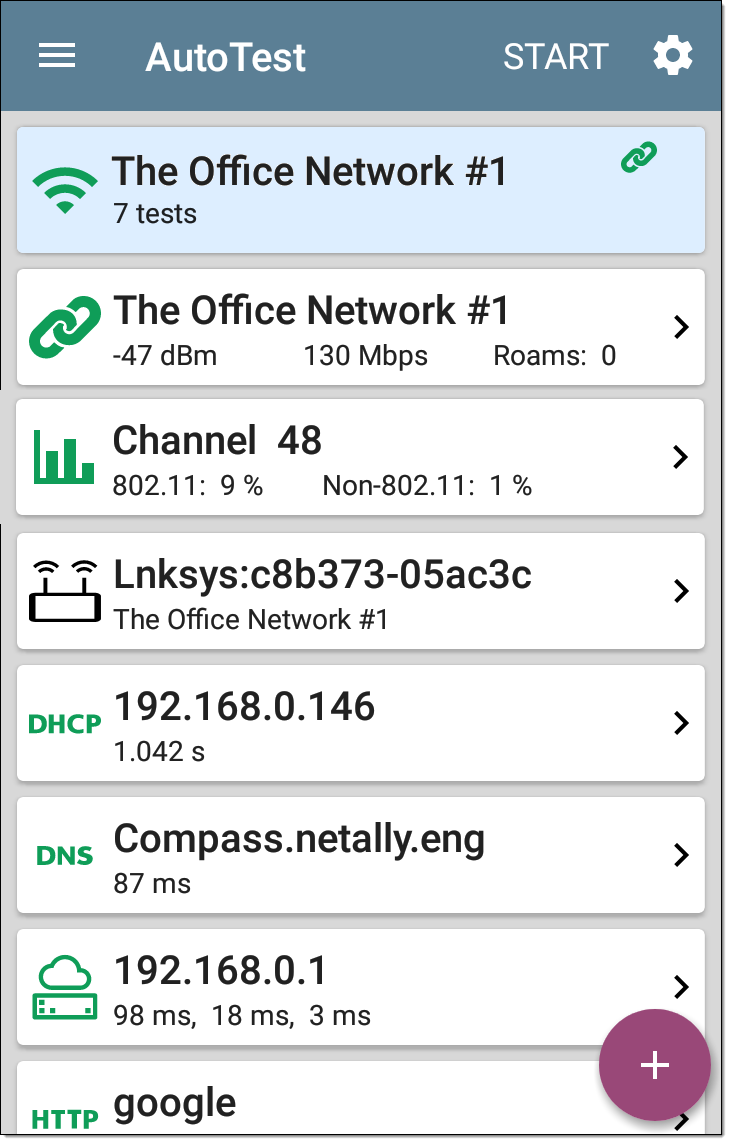Screen dimensions: 729x1142
Task: Open the hamburger navigation menu
Action: (57, 55)
